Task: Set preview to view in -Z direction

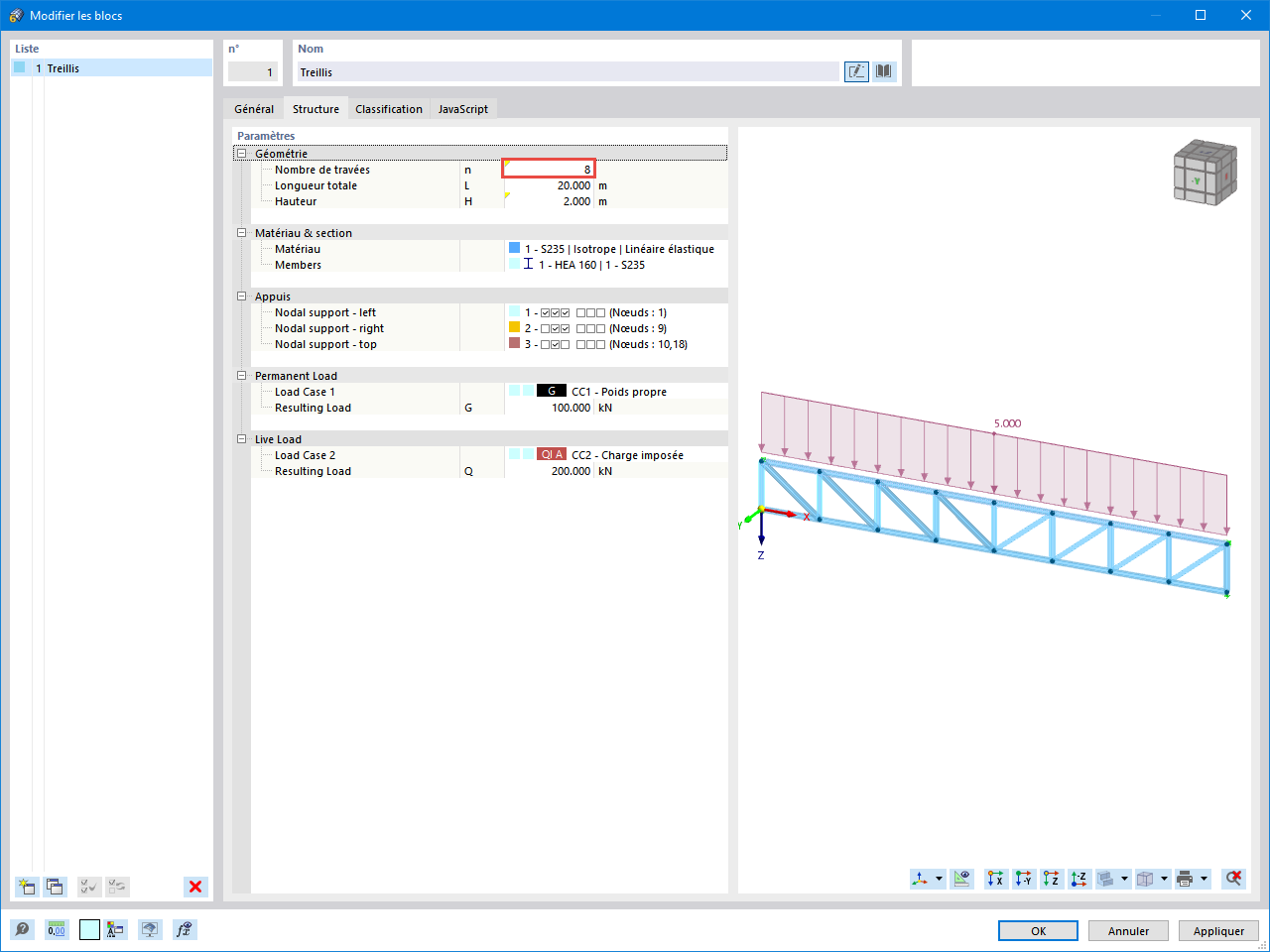Action: 1079,879
